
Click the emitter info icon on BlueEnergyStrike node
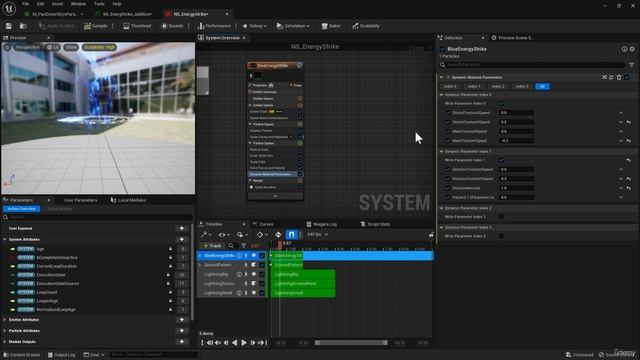(x=299, y=65)
